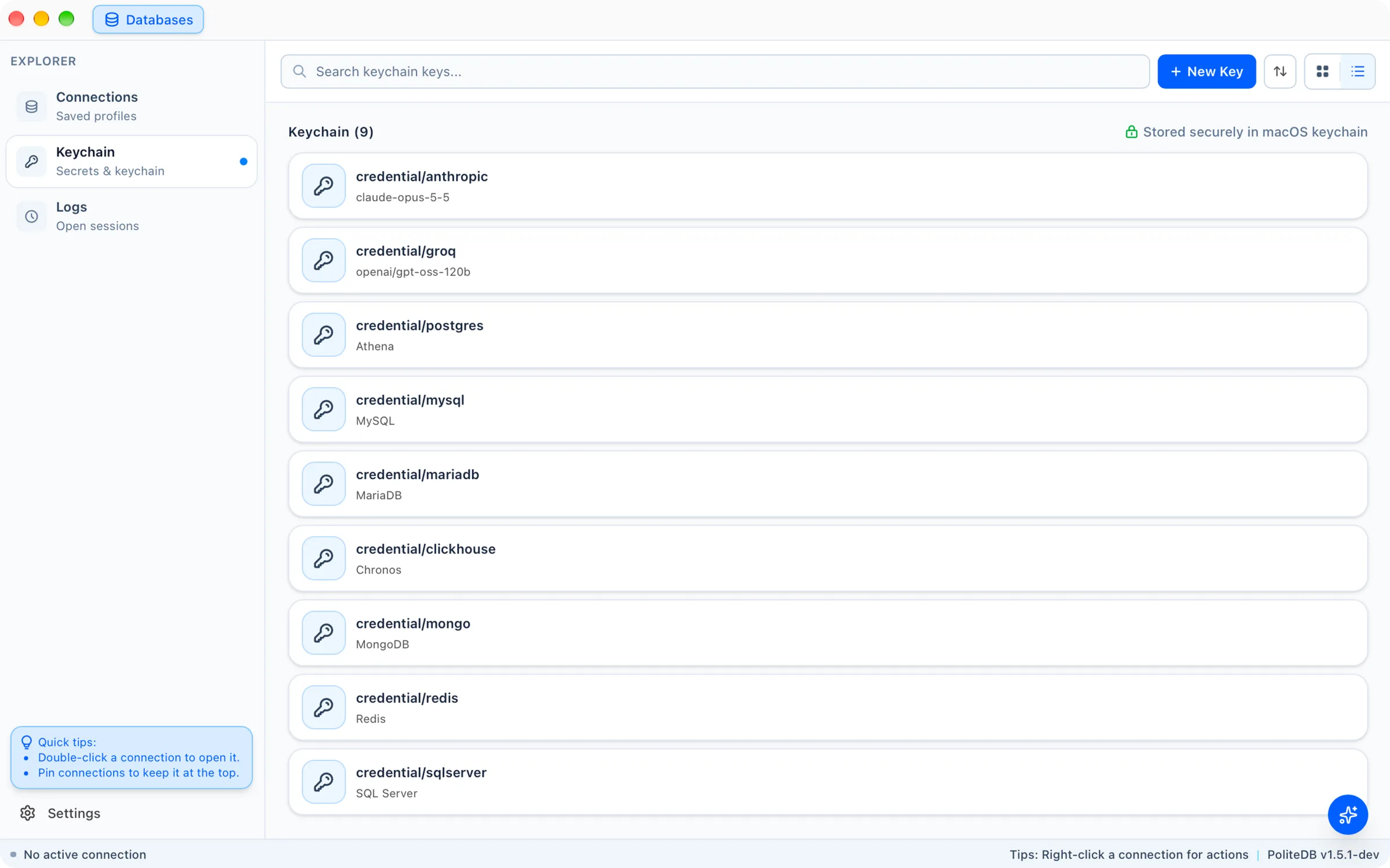Click the key icon for credential/mongo

(x=324, y=633)
